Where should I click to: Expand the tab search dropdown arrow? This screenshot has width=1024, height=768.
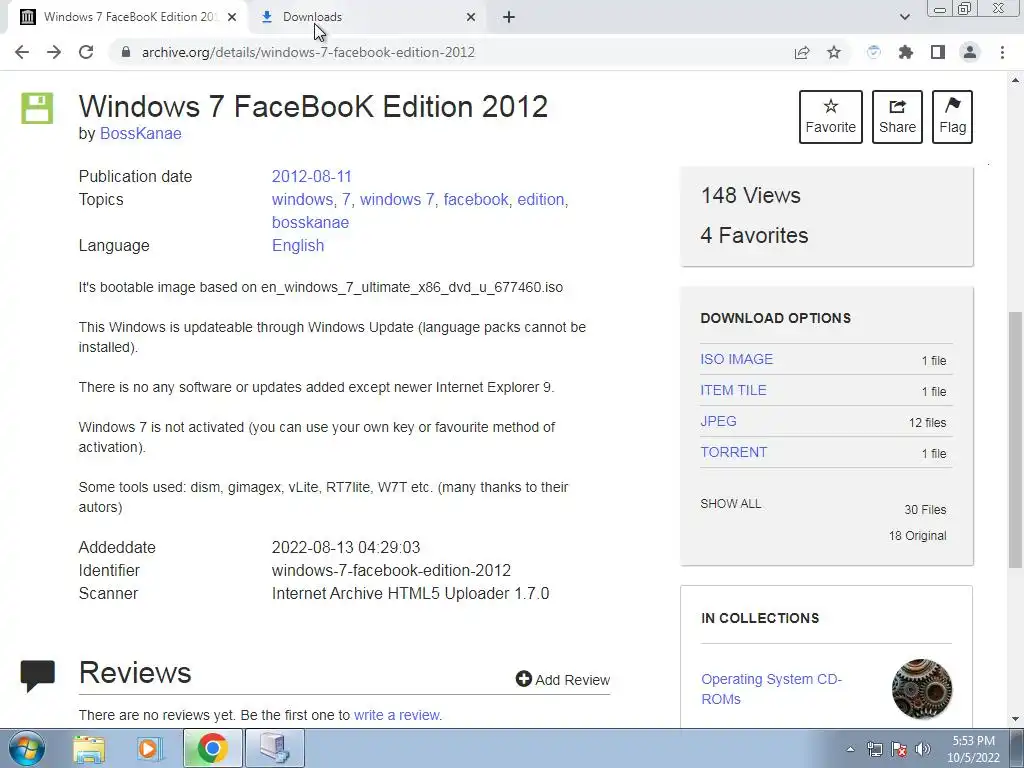[x=904, y=17]
